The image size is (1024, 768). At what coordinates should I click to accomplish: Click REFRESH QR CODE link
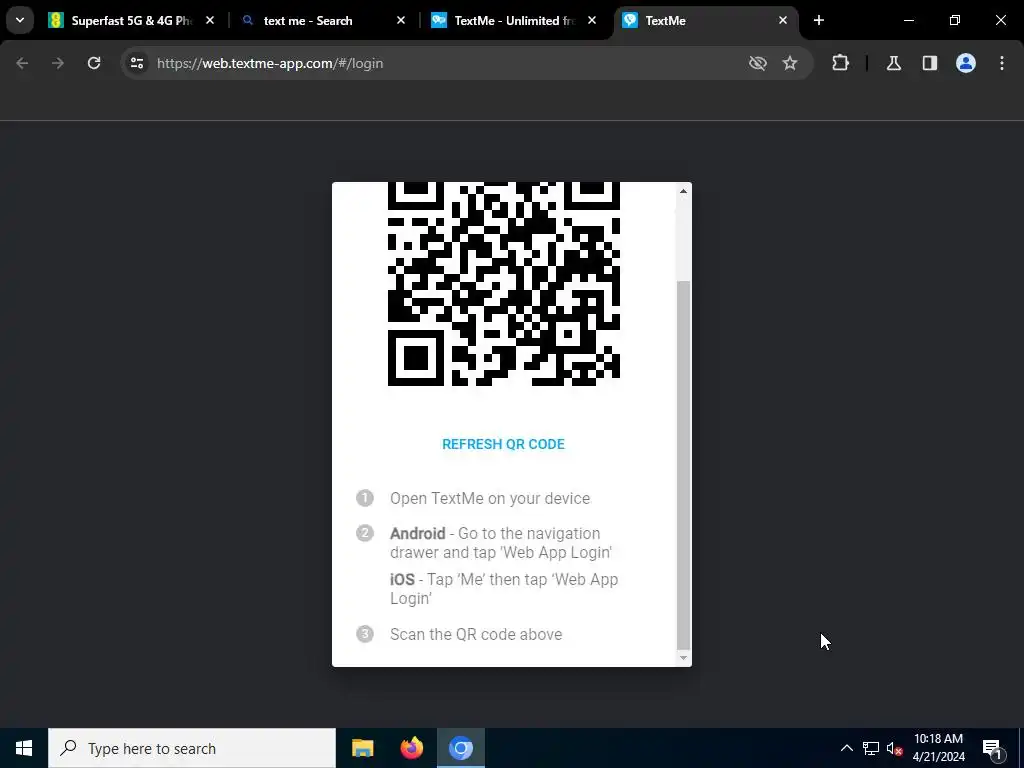pyautogui.click(x=503, y=444)
